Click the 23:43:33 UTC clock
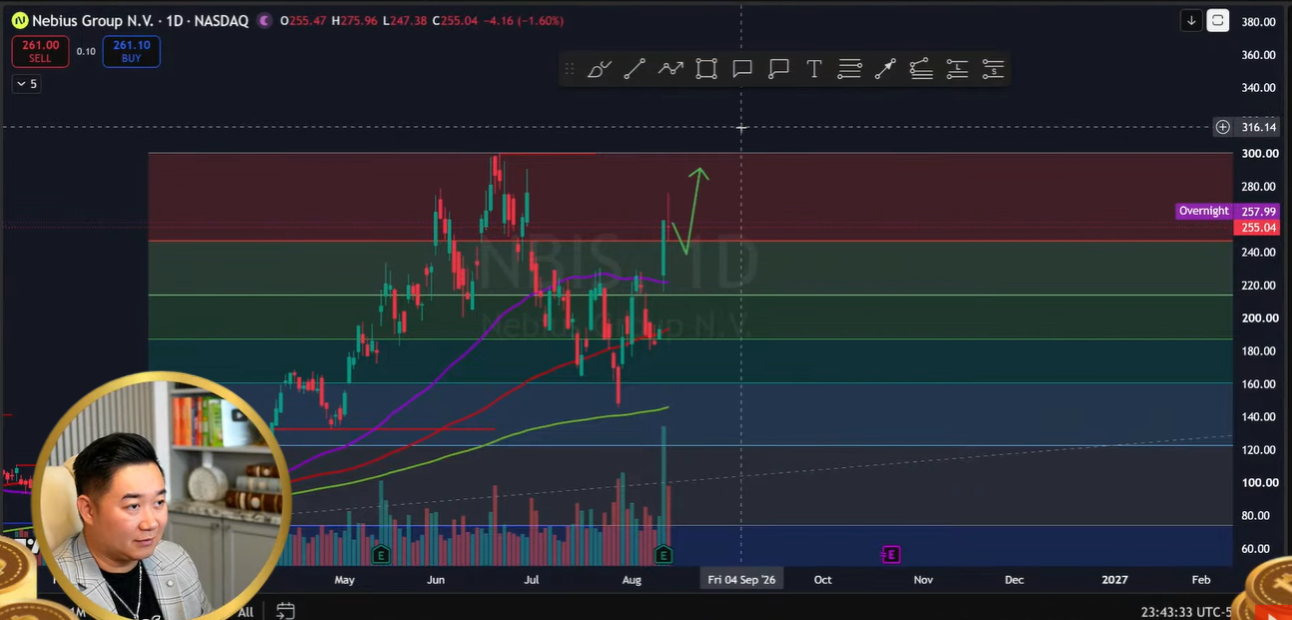Viewport: 1292px width, 620px height. tap(1187, 612)
